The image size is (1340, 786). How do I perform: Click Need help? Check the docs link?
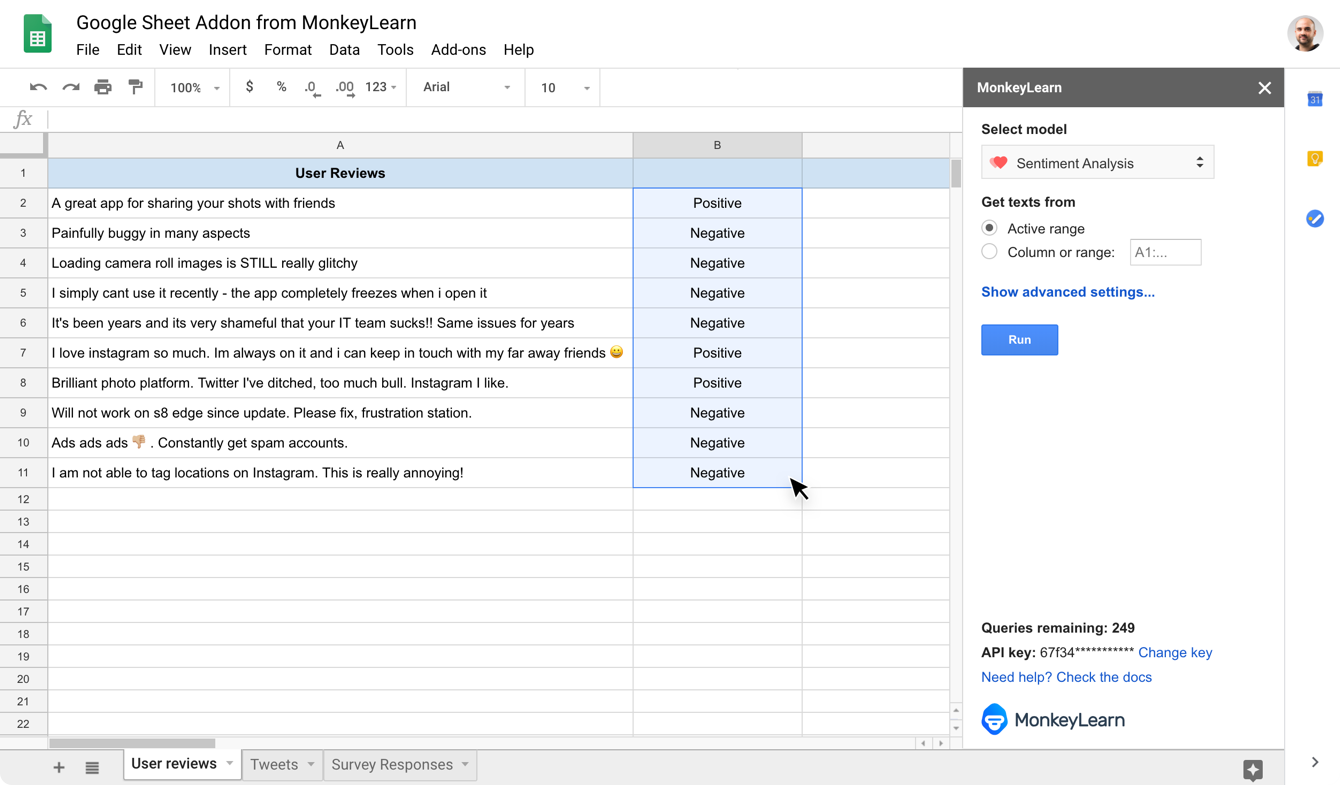pyautogui.click(x=1066, y=677)
